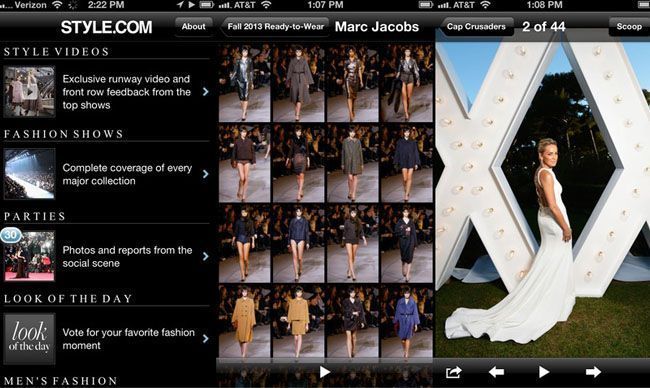The height and width of the screenshot is (388, 650).
Task: Open first look in Marc Jacobs grid
Action: (x=245, y=83)
